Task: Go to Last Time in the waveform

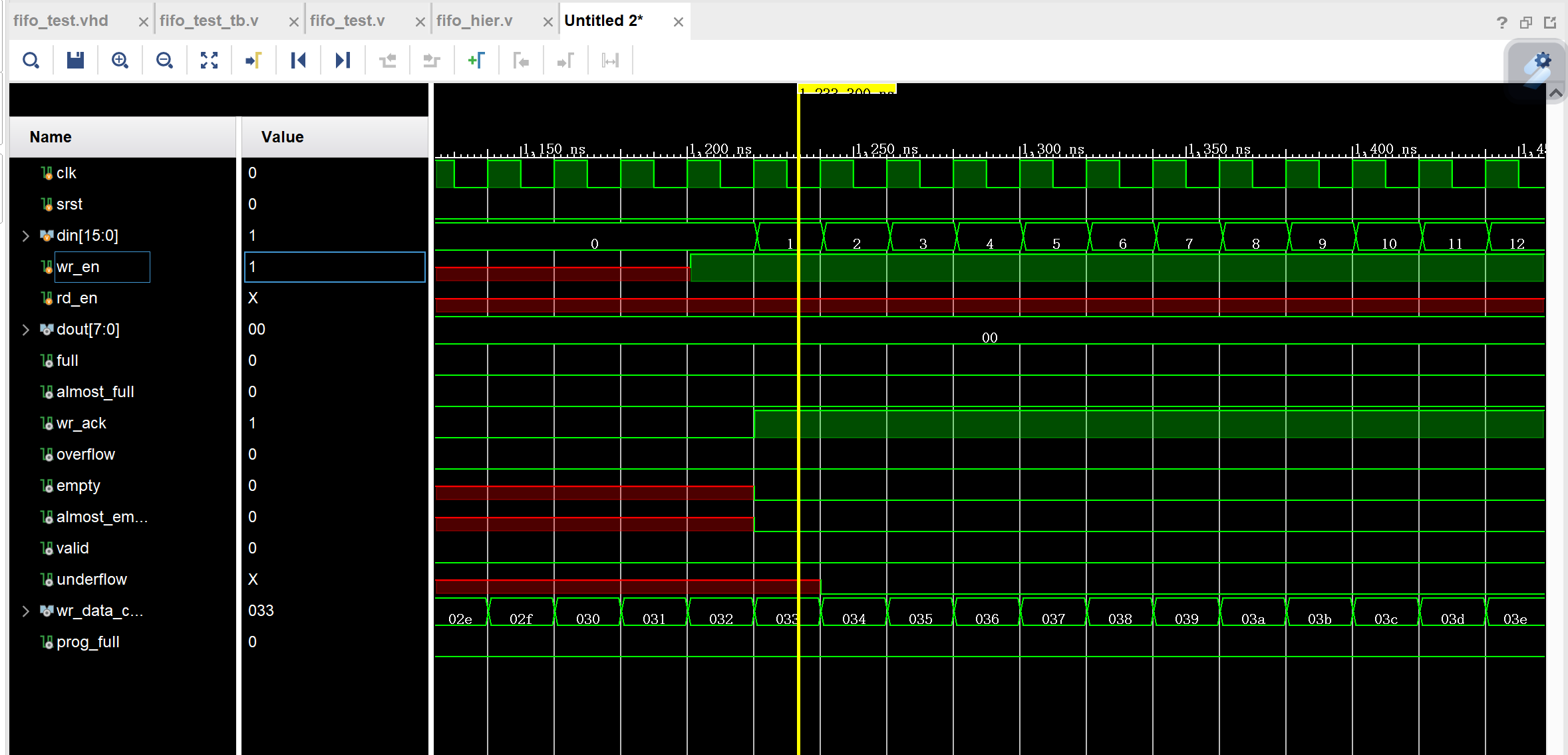Action: point(343,60)
